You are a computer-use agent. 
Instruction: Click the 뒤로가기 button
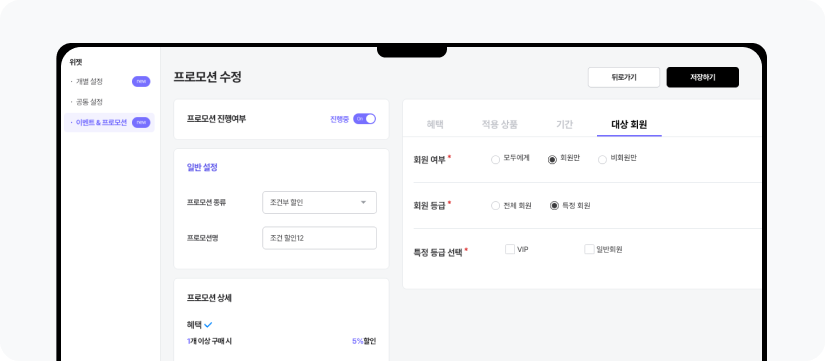[x=624, y=77]
